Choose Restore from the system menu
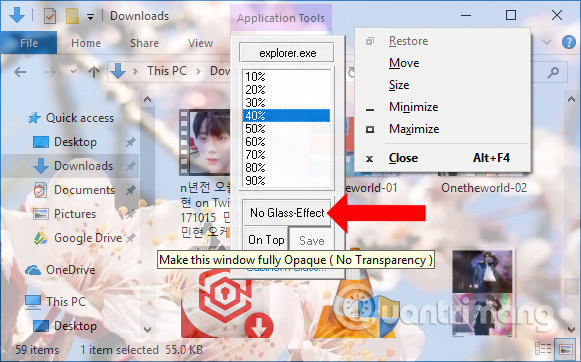 442,41
